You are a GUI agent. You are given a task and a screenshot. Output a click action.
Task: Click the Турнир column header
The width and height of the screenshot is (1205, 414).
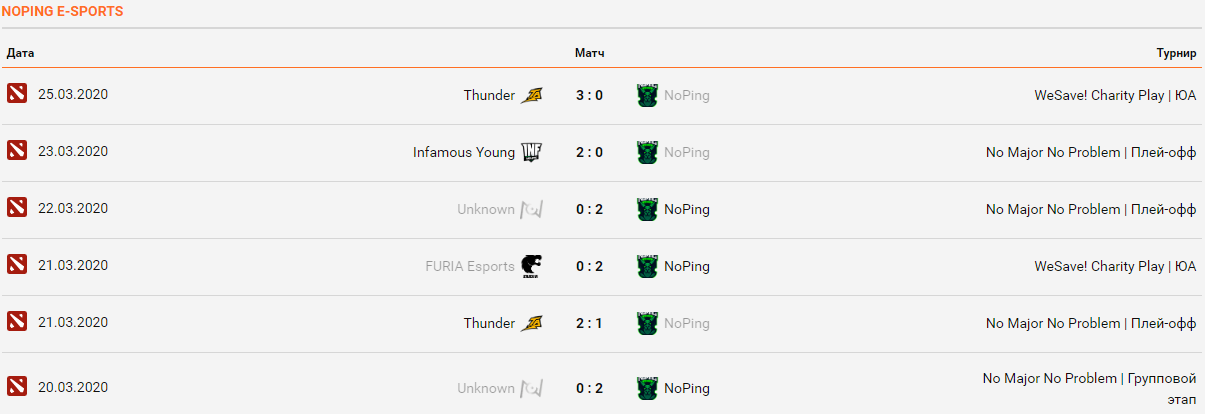[x=1176, y=52]
